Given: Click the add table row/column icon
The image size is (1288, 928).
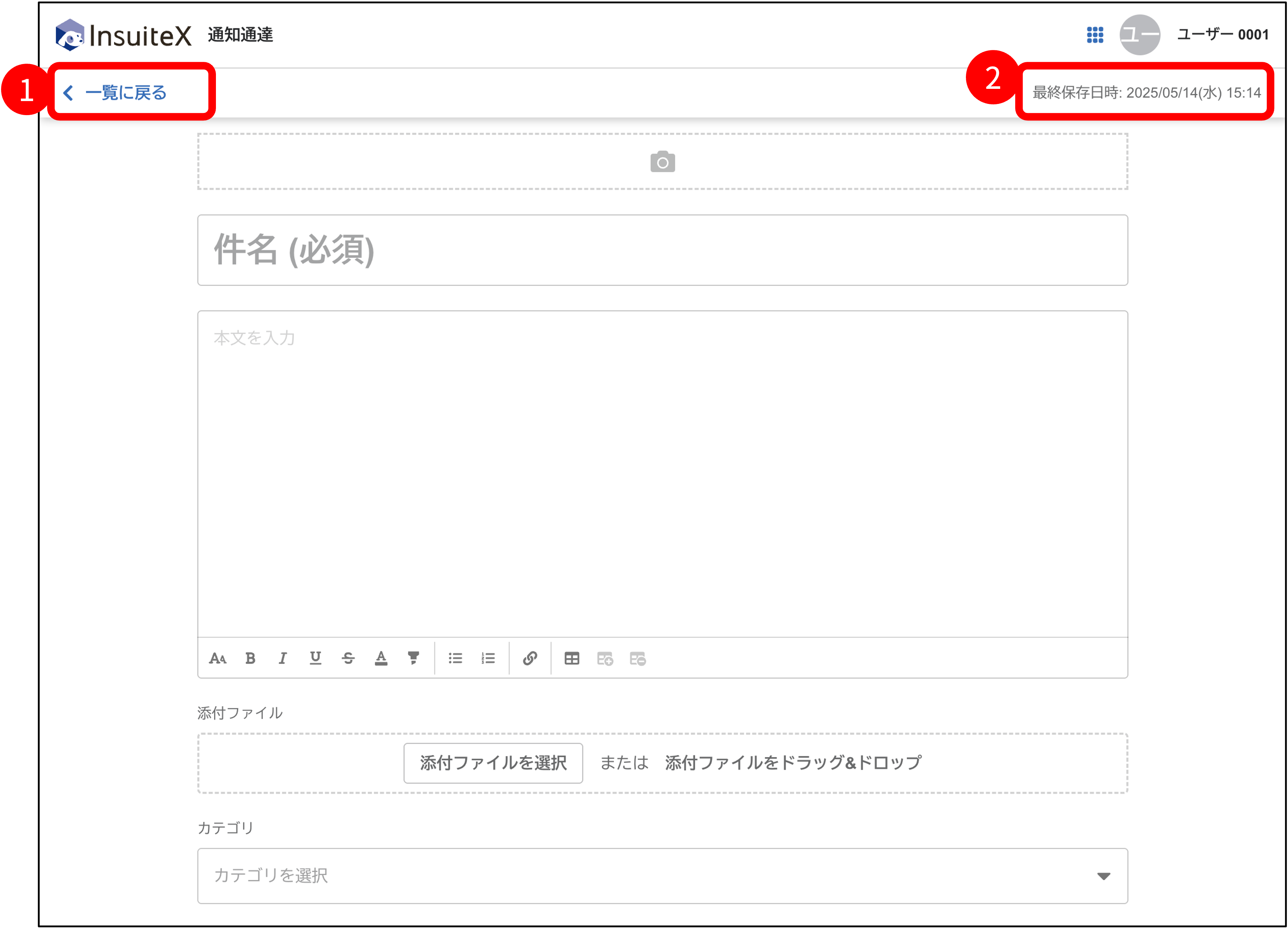Looking at the screenshot, I should pos(605,658).
